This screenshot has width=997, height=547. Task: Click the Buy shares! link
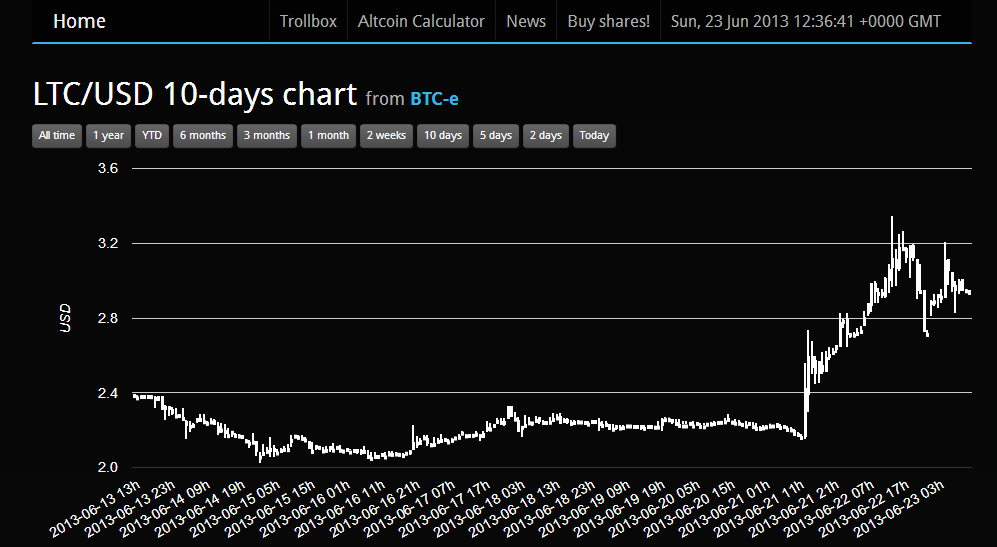[x=608, y=21]
